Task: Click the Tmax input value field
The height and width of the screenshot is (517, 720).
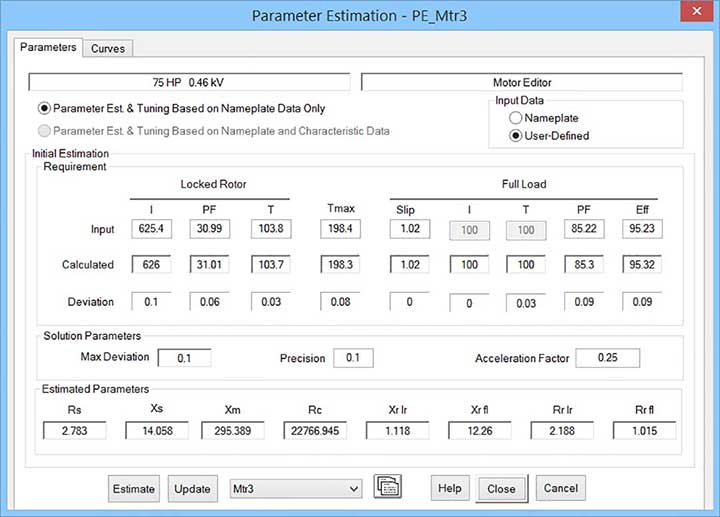Action: 341,229
